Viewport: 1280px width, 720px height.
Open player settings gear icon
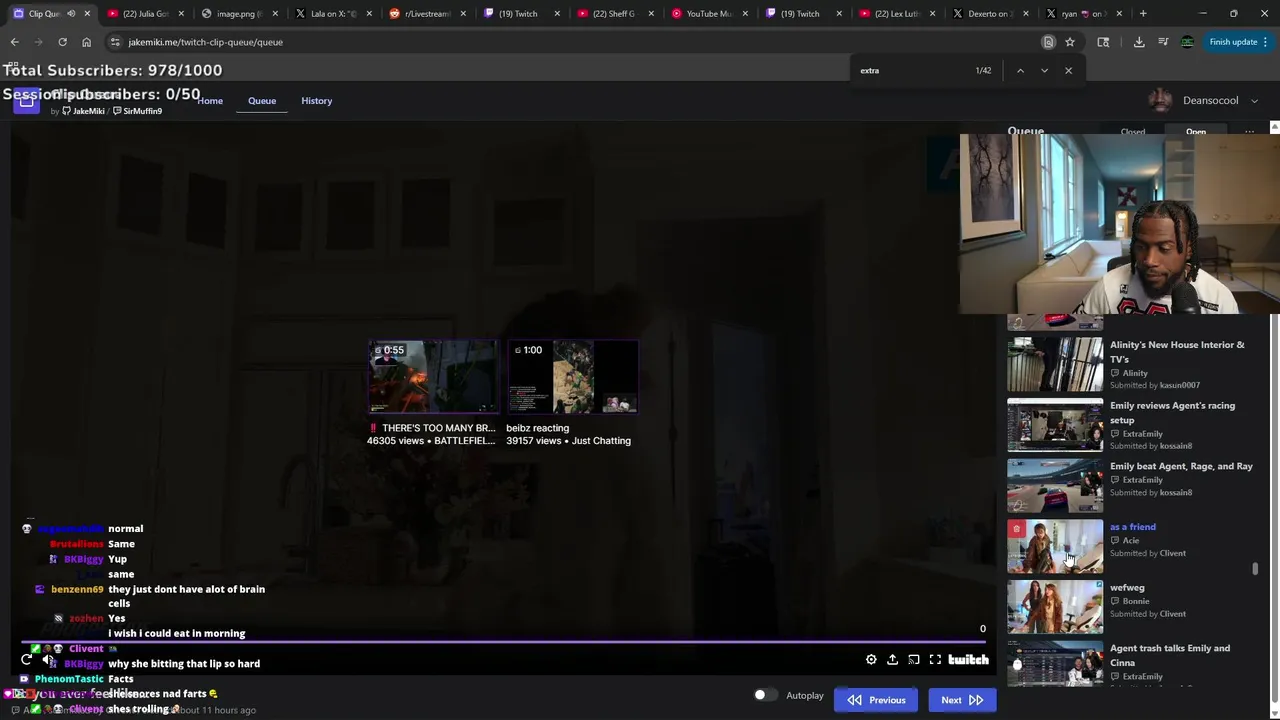point(871,660)
